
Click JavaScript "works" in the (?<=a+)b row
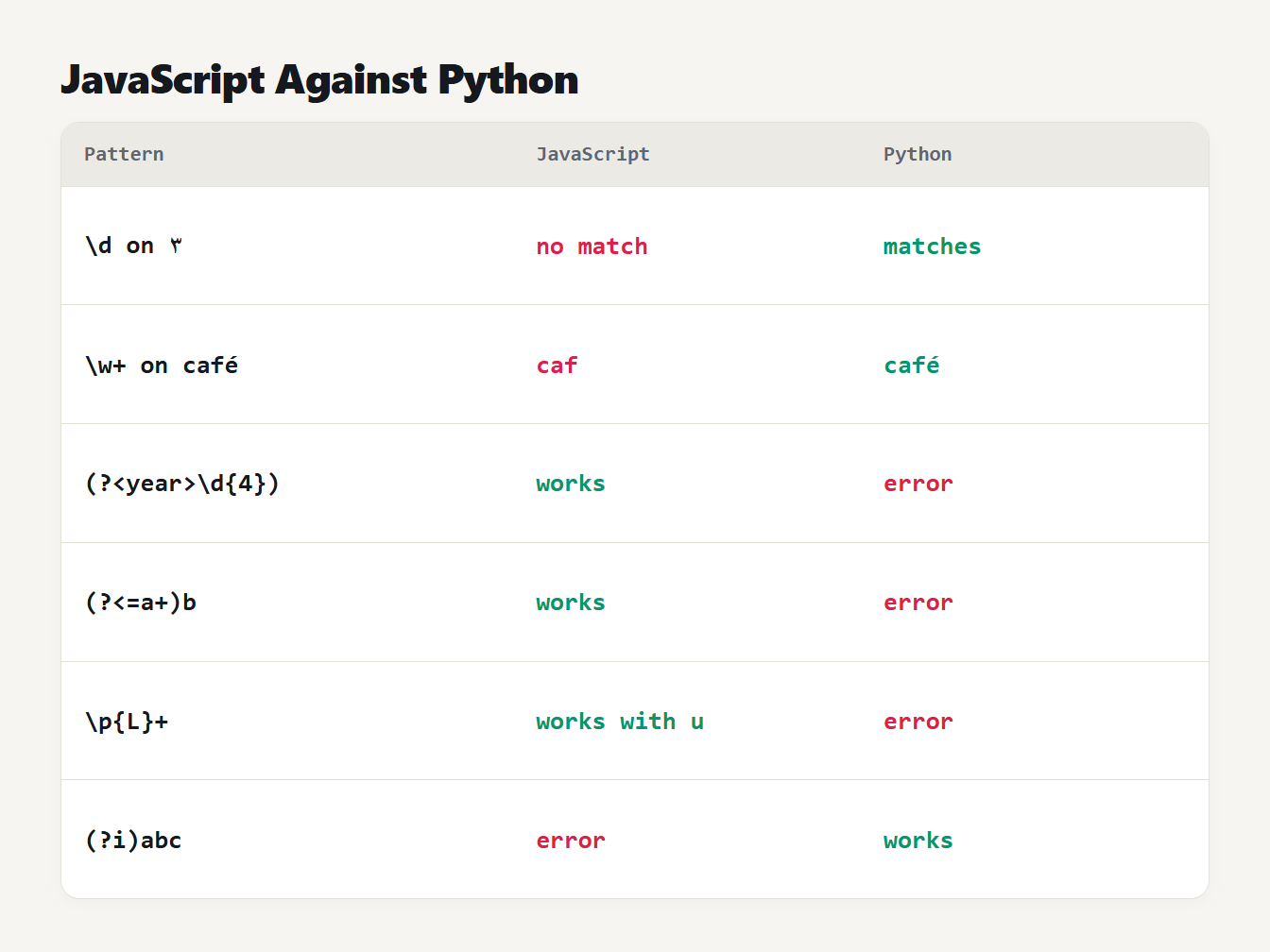click(571, 603)
